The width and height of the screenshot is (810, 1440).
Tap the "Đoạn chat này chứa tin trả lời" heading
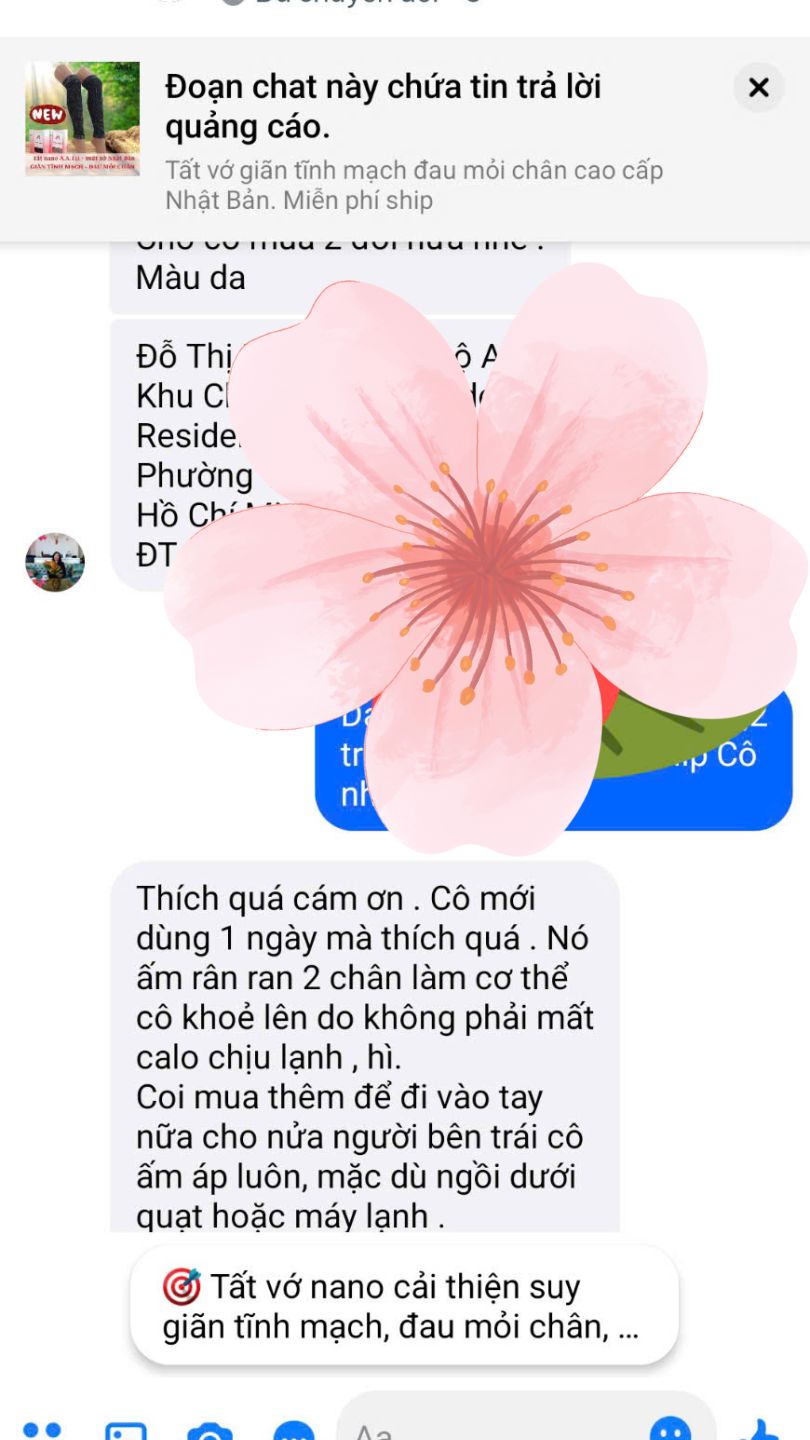383,107
